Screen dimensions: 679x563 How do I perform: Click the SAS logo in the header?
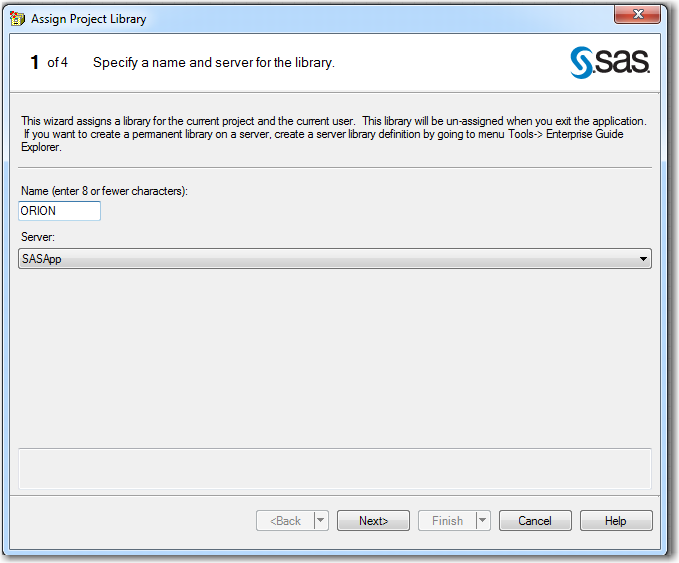pyautogui.click(x=610, y=62)
